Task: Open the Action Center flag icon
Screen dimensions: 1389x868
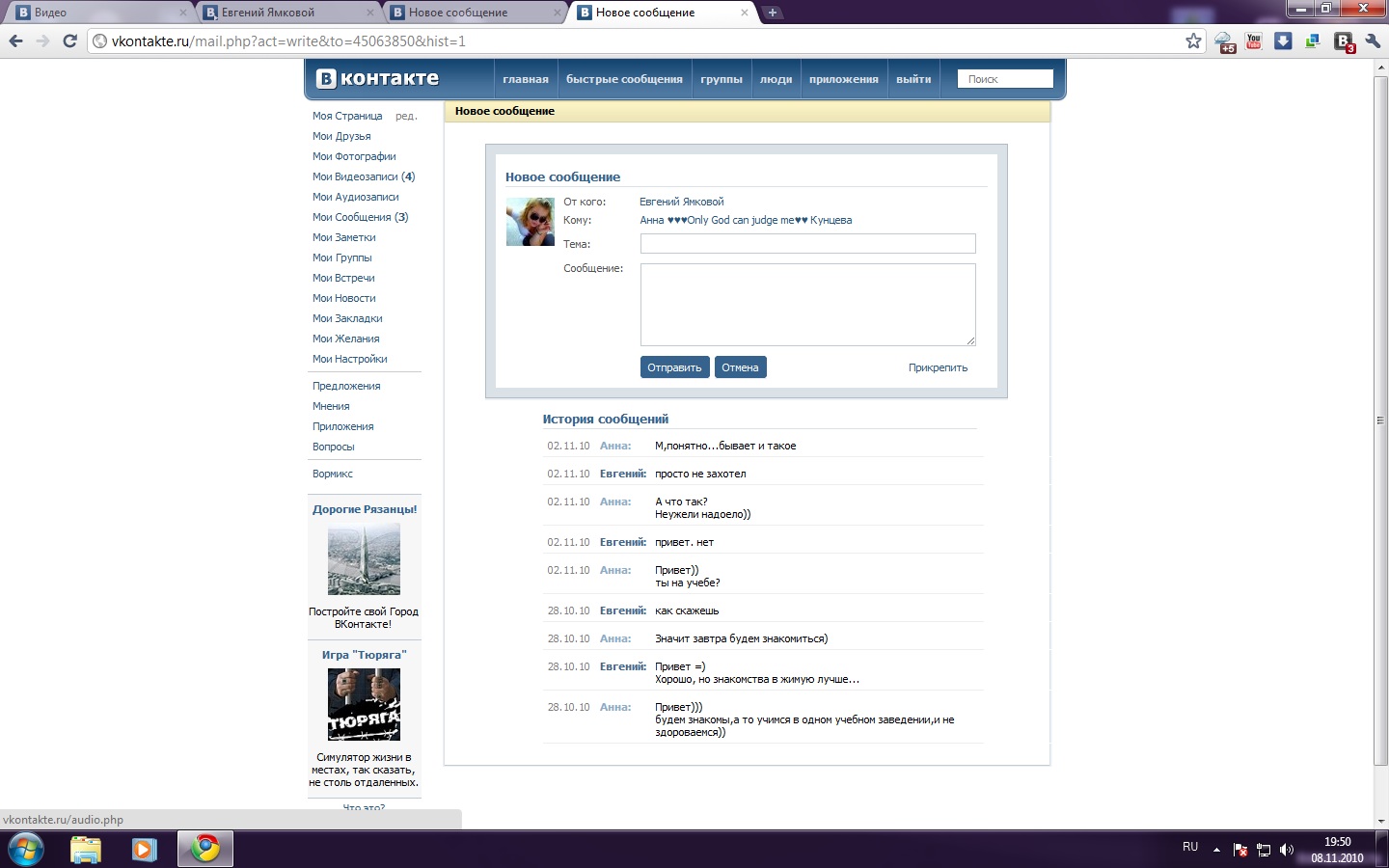Action: point(1240,850)
